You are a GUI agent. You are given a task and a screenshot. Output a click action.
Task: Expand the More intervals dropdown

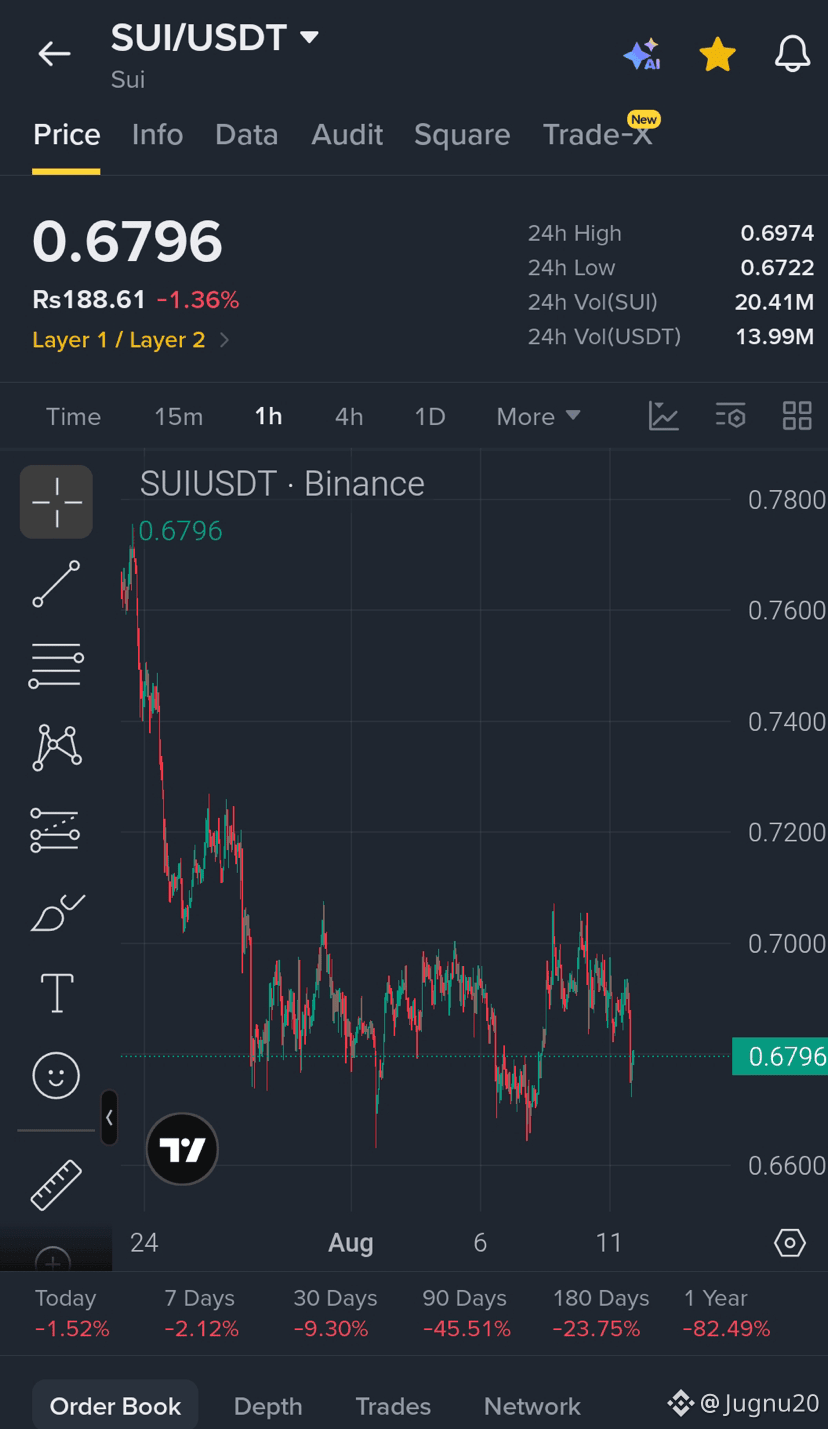pos(538,417)
